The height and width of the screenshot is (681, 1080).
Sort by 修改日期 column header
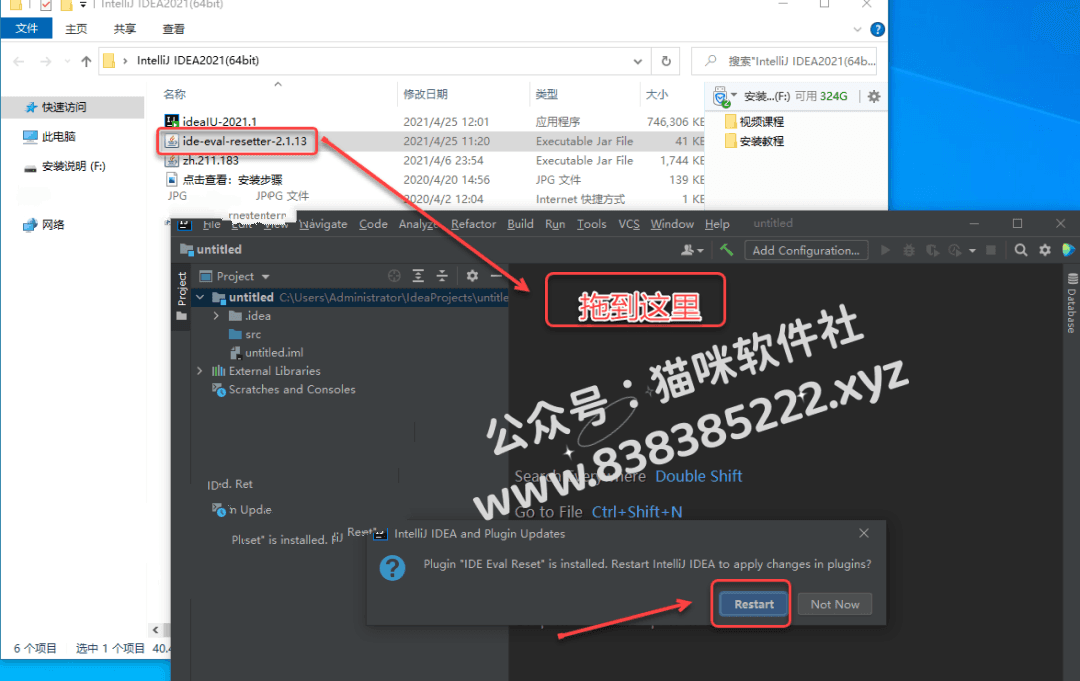pyautogui.click(x=425, y=94)
